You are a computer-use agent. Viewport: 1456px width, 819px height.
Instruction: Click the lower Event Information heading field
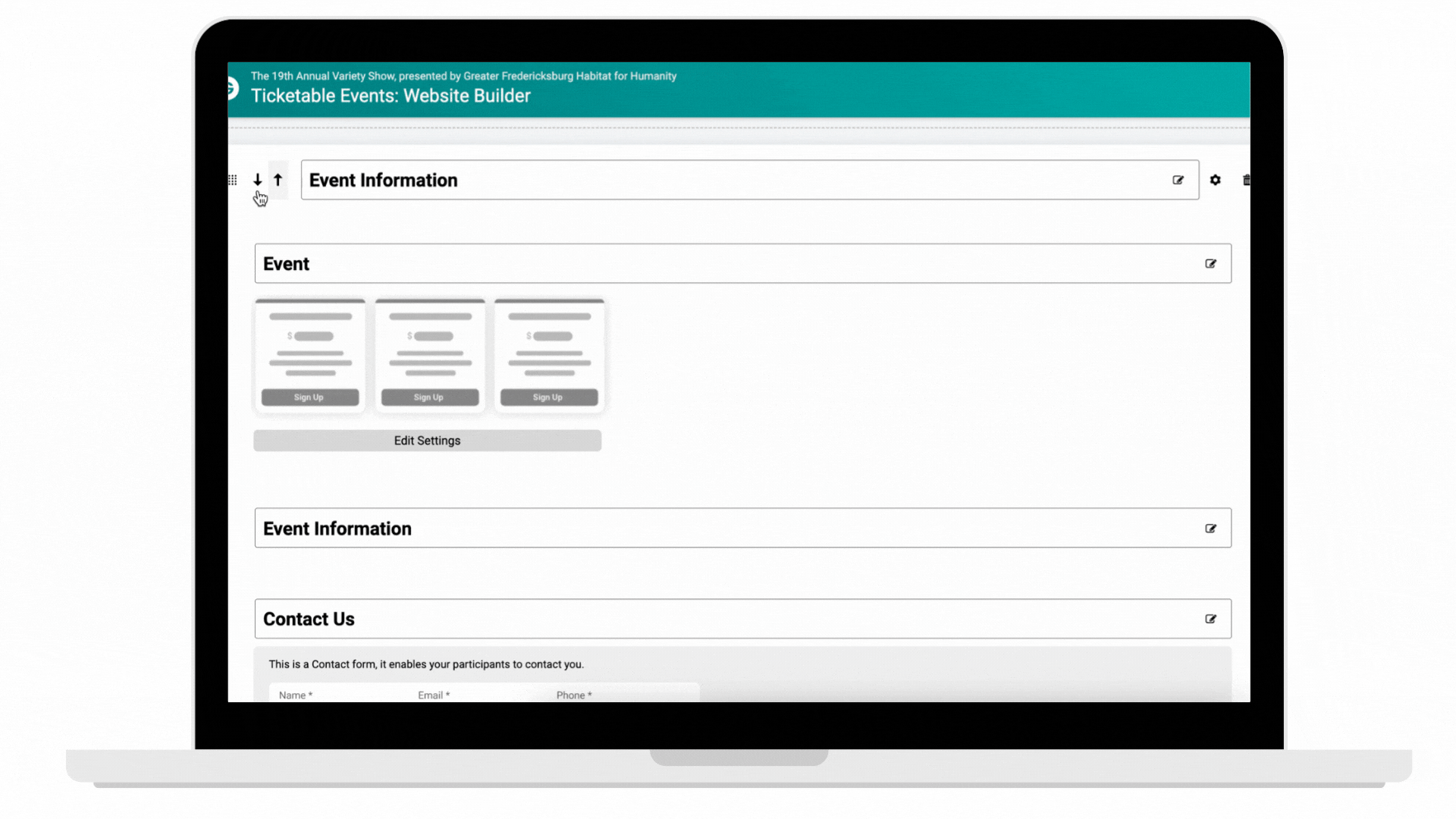[743, 528]
